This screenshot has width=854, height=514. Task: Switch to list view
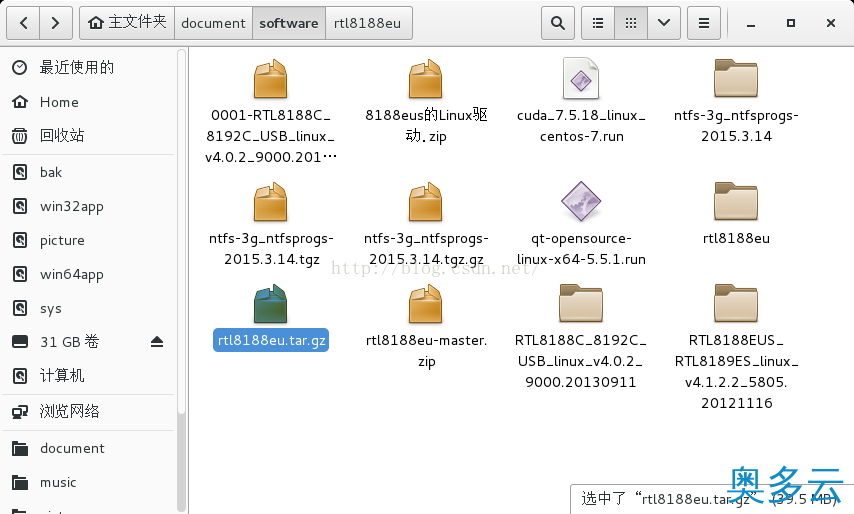[x=598, y=23]
